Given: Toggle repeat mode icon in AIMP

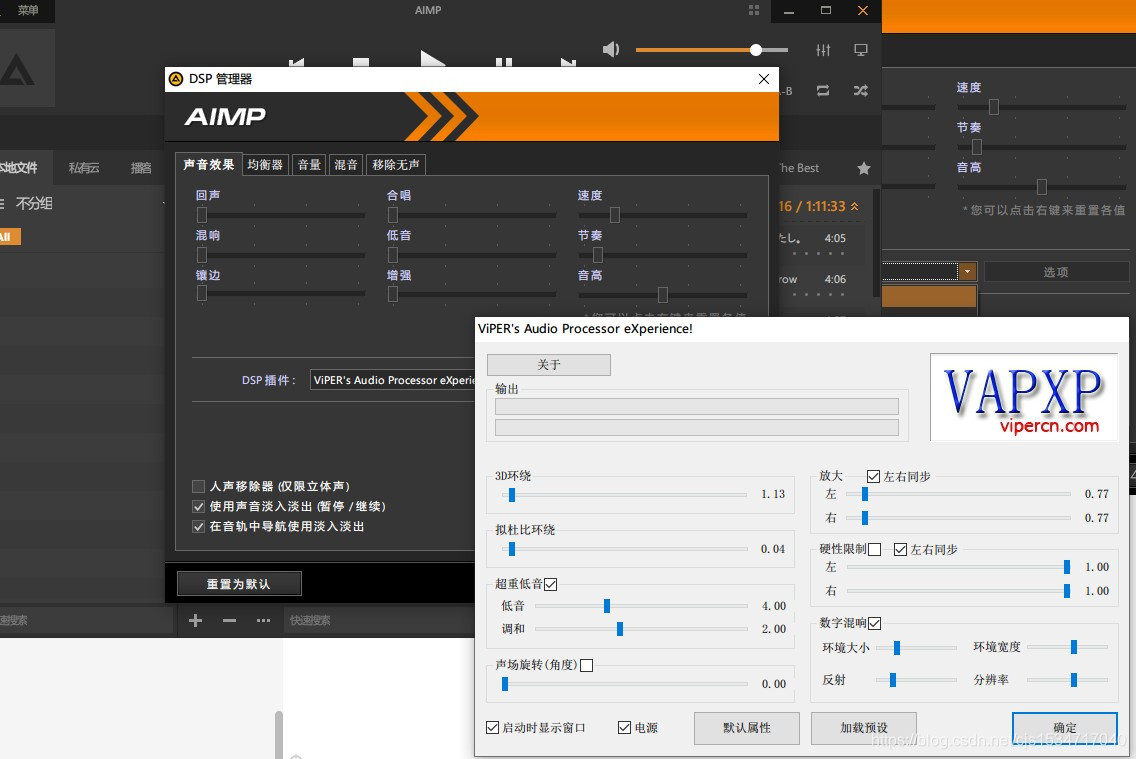Looking at the screenshot, I should pyautogui.click(x=823, y=91).
